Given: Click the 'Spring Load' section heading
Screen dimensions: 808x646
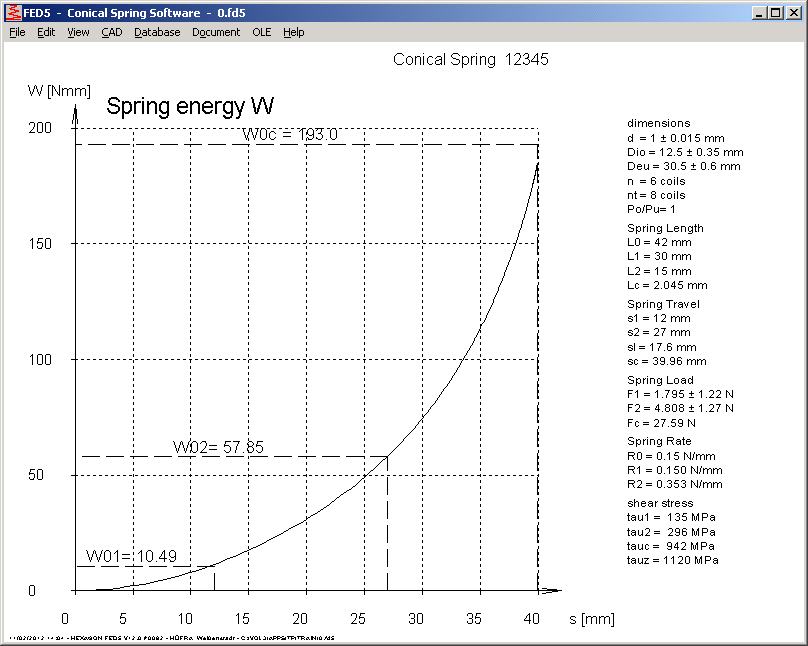Looking at the screenshot, I should pyautogui.click(x=658, y=380).
